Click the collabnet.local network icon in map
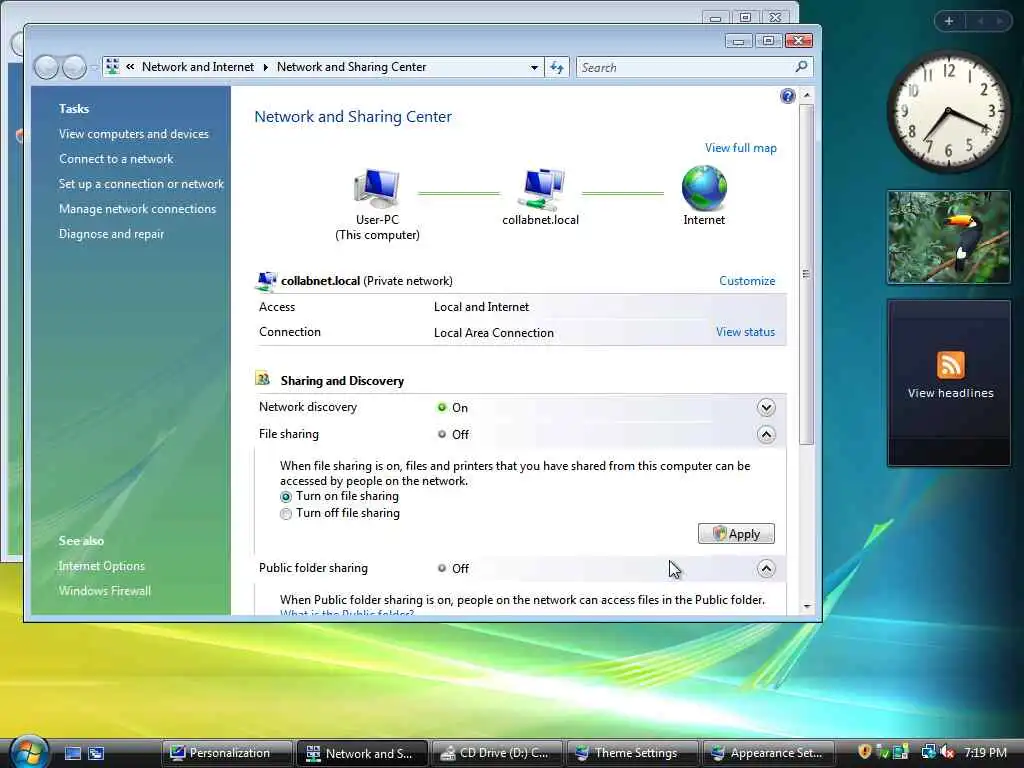Screen dimensions: 1024x768 [x=541, y=189]
